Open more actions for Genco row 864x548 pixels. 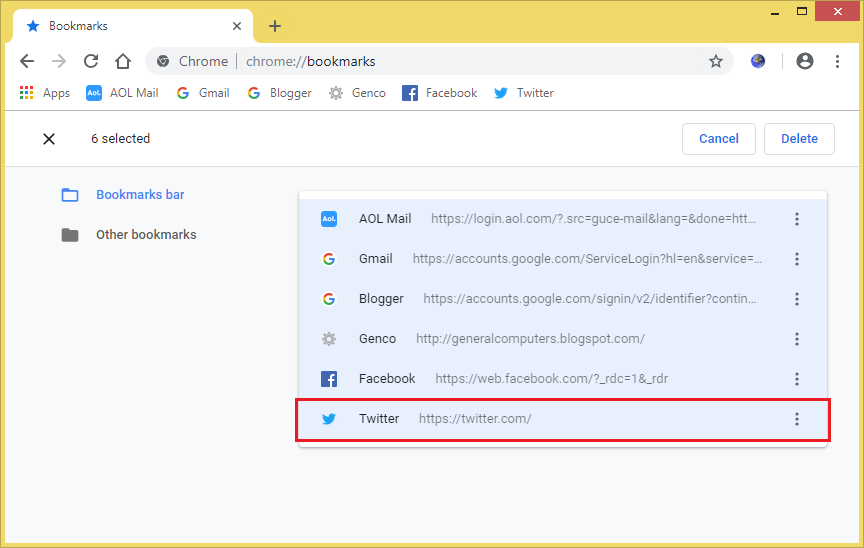pyautogui.click(x=796, y=339)
